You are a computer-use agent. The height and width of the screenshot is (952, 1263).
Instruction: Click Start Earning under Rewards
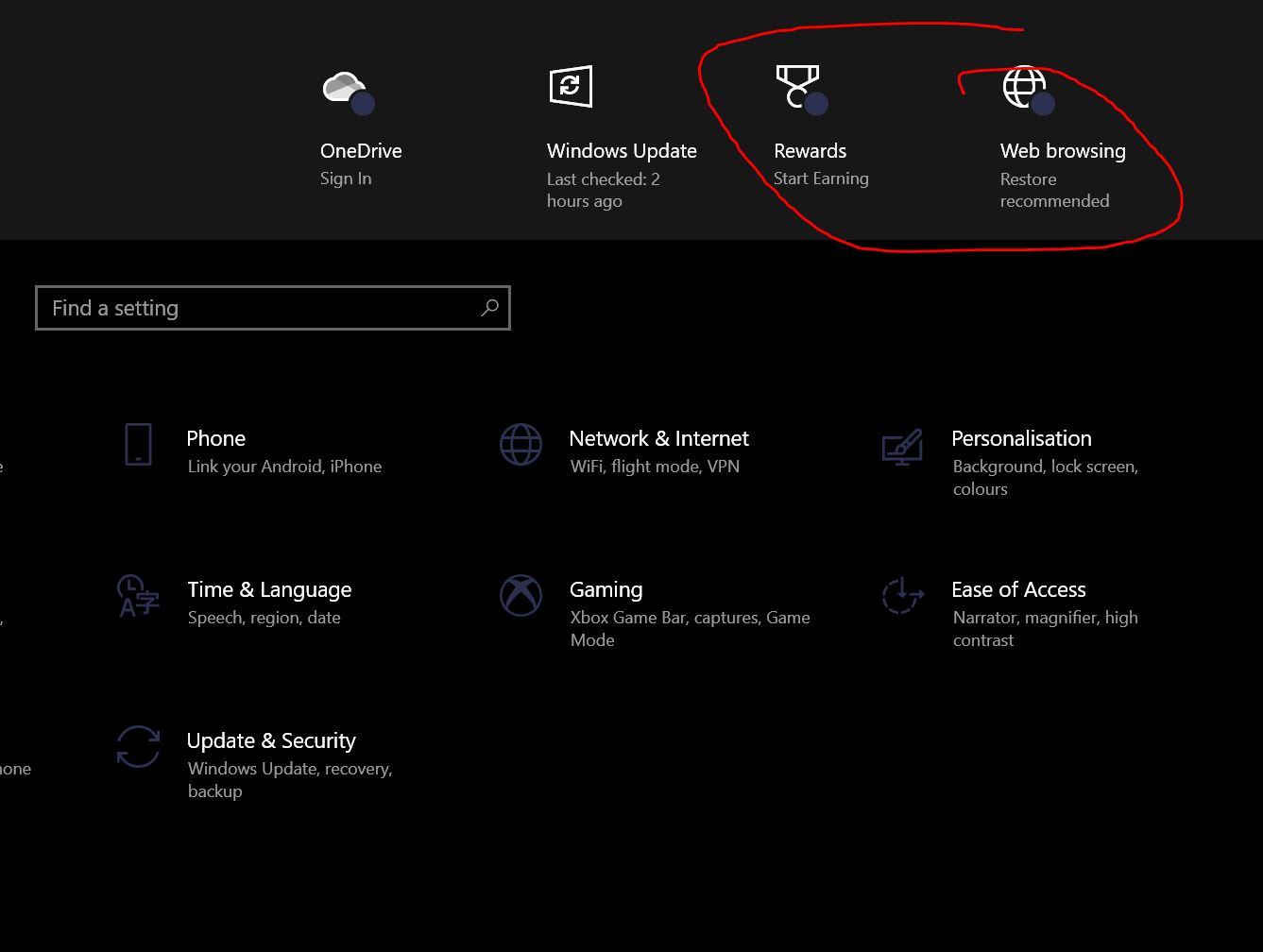821,178
